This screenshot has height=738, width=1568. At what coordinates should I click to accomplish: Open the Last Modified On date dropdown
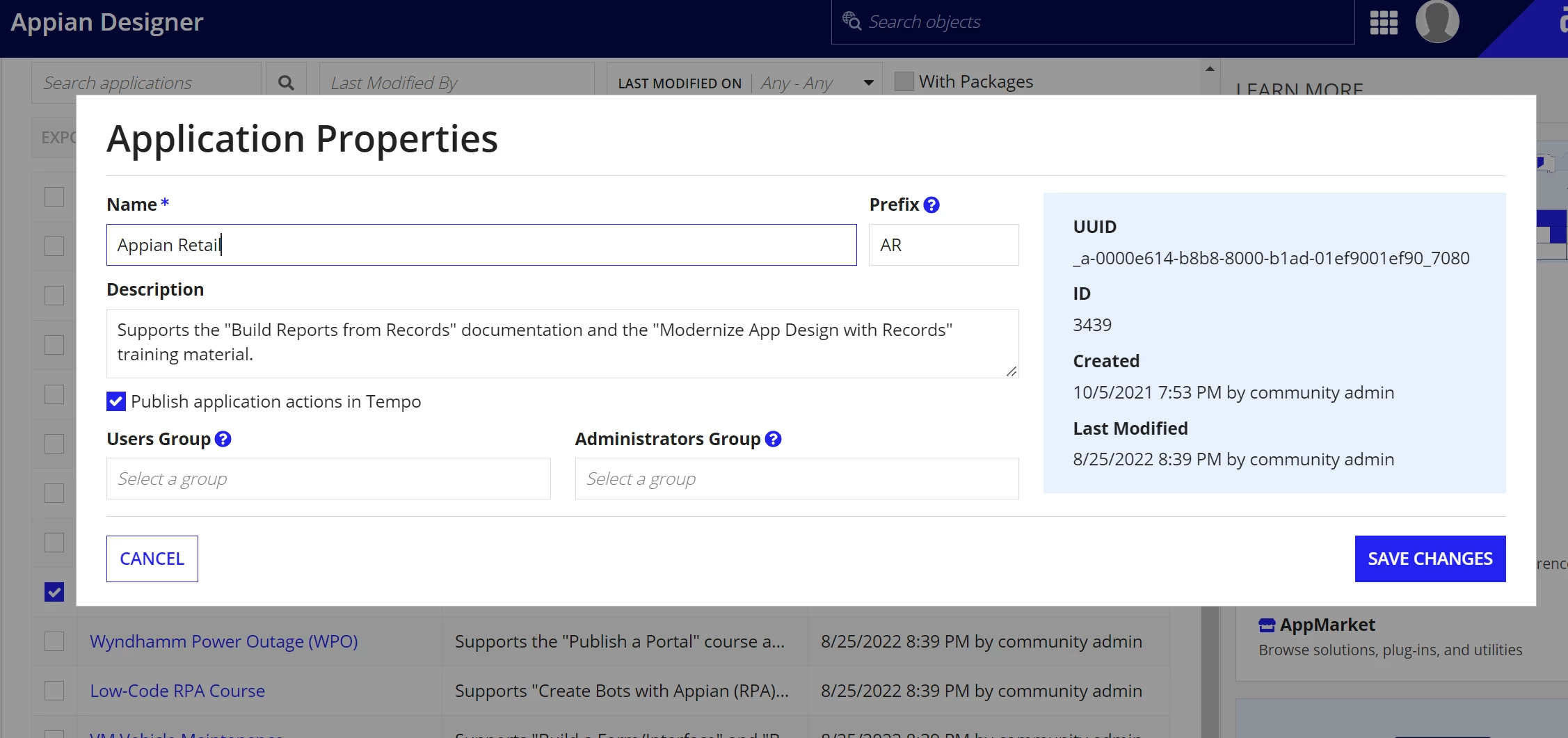[x=744, y=83]
